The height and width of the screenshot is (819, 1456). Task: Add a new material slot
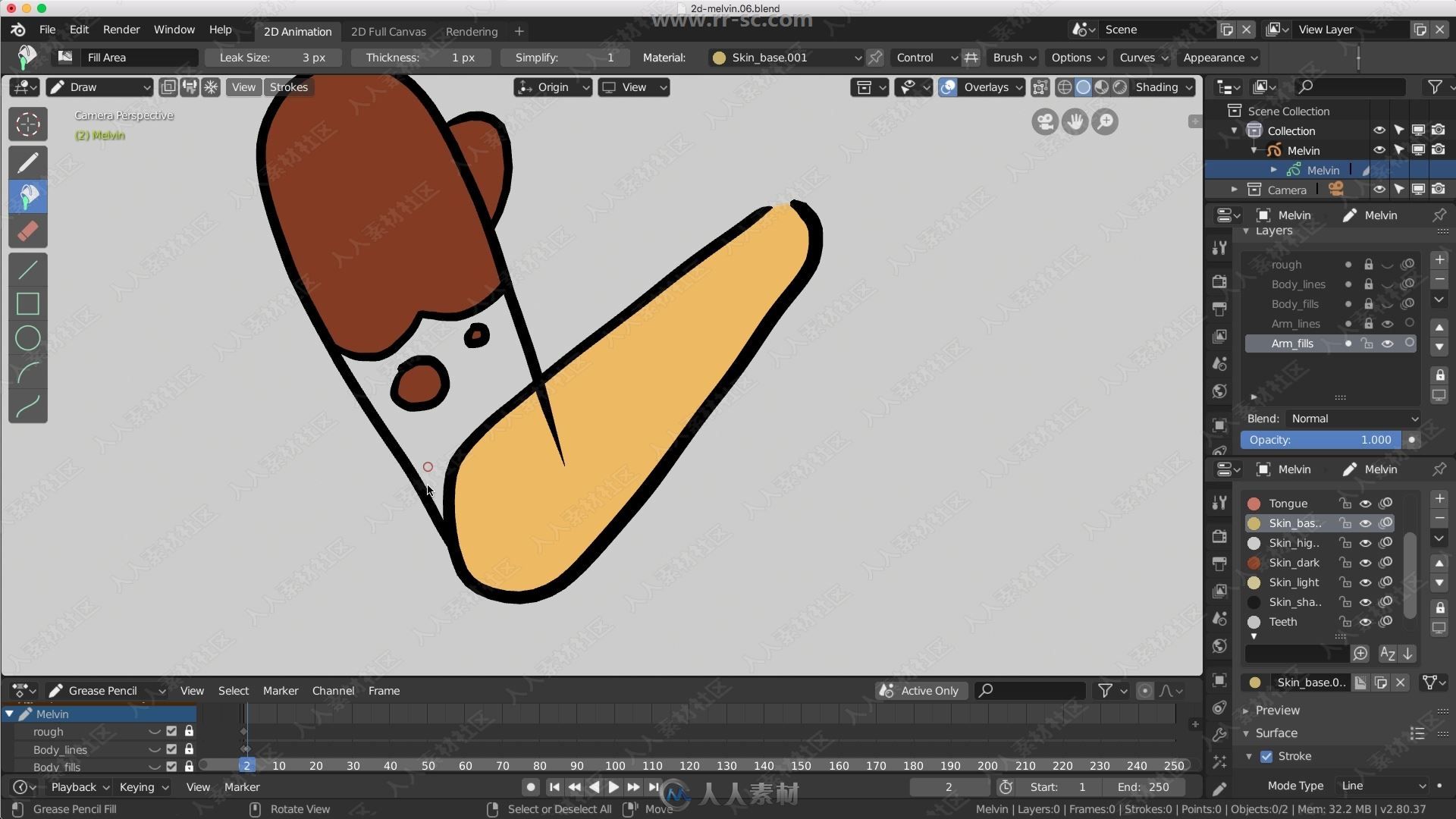tap(1439, 498)
